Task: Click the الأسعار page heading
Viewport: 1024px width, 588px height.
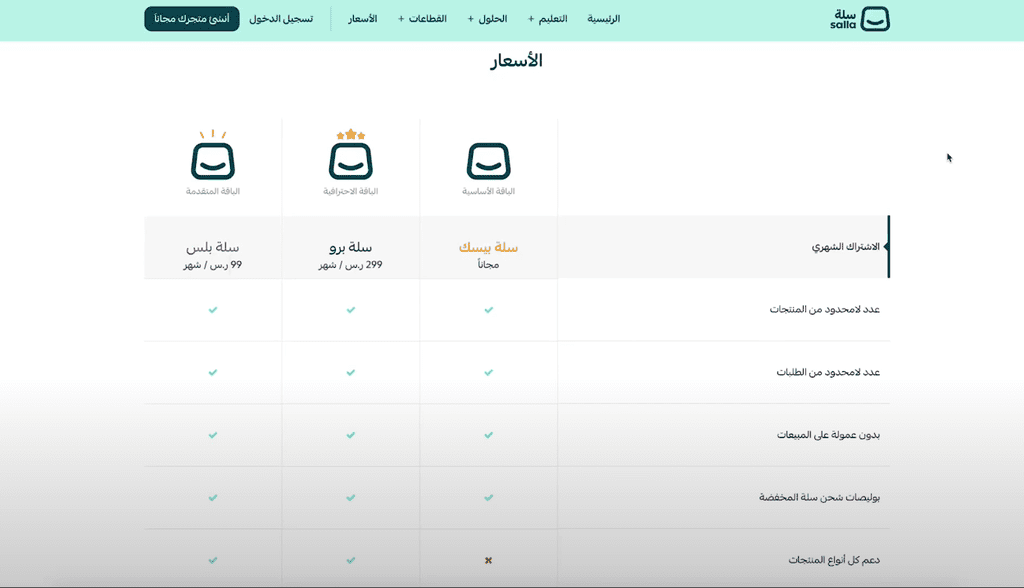Action: (x=517, y=61)
